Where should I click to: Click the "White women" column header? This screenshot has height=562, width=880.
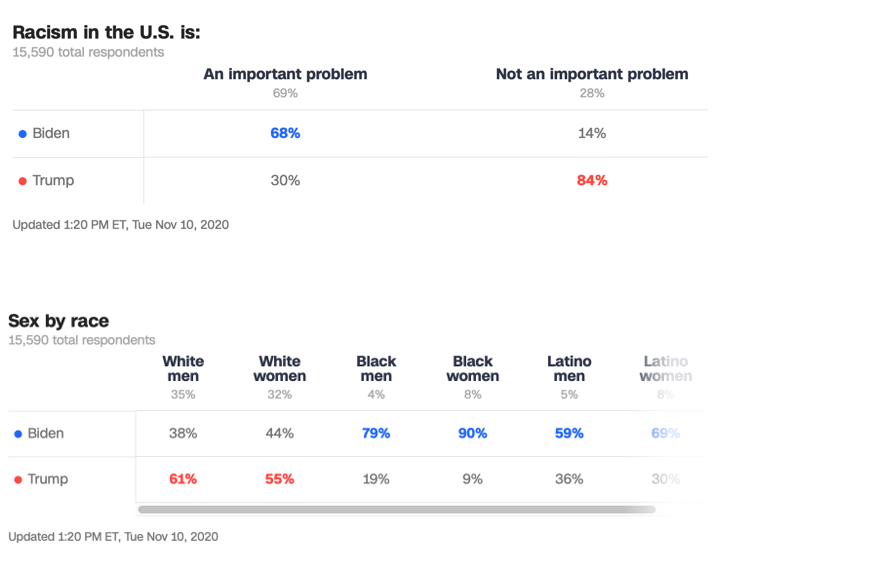point(280,368)
